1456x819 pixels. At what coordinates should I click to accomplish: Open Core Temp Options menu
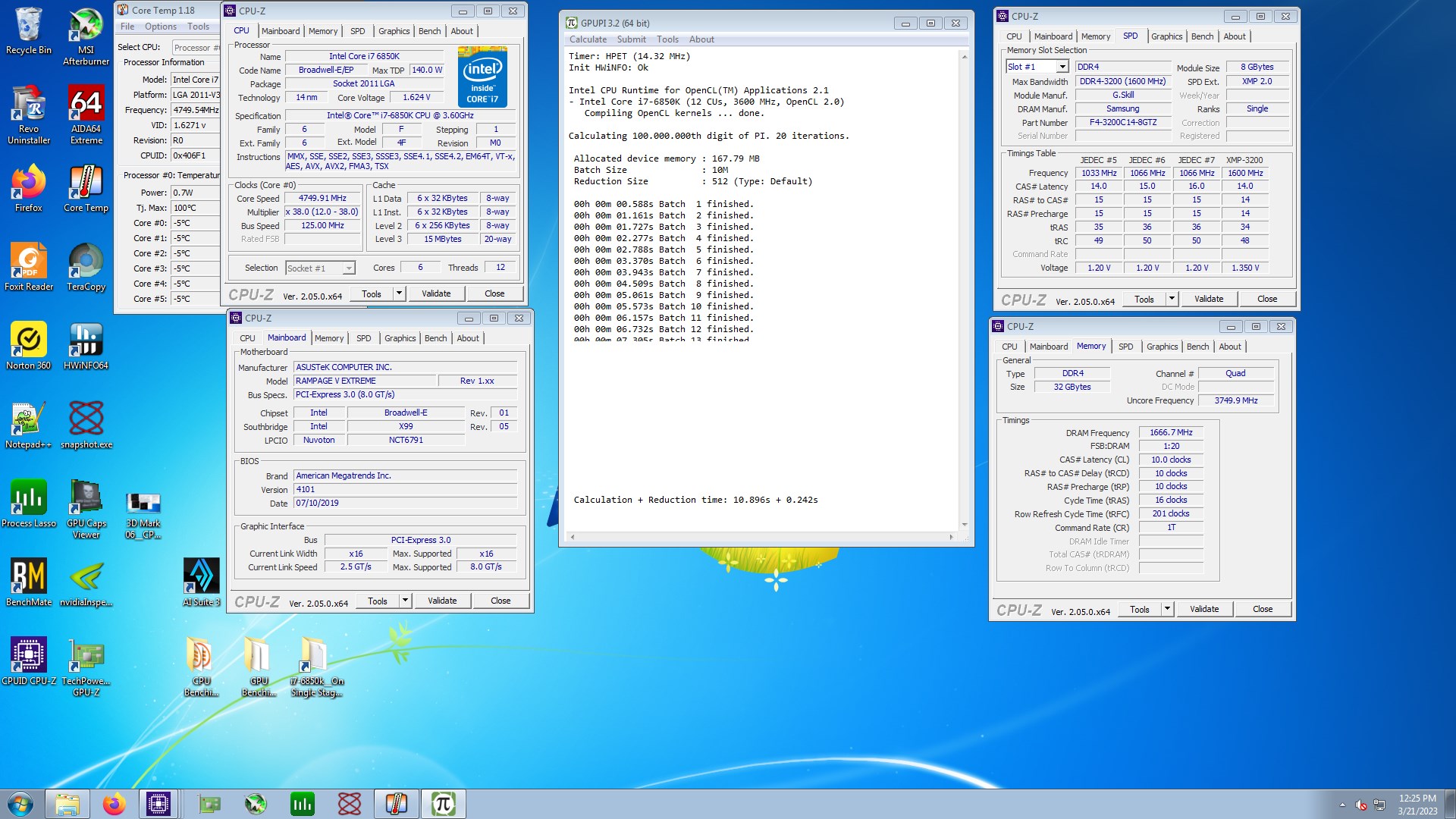(161, 27)
